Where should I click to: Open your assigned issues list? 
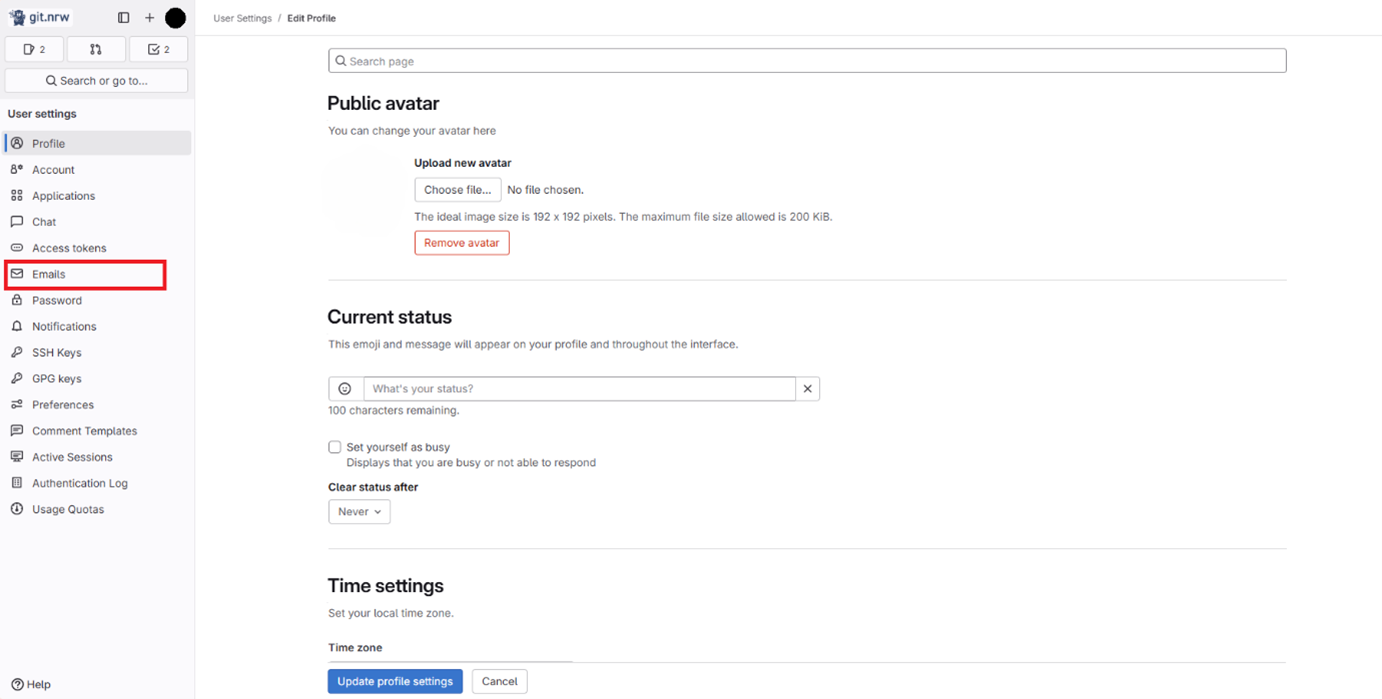point(33,48)
